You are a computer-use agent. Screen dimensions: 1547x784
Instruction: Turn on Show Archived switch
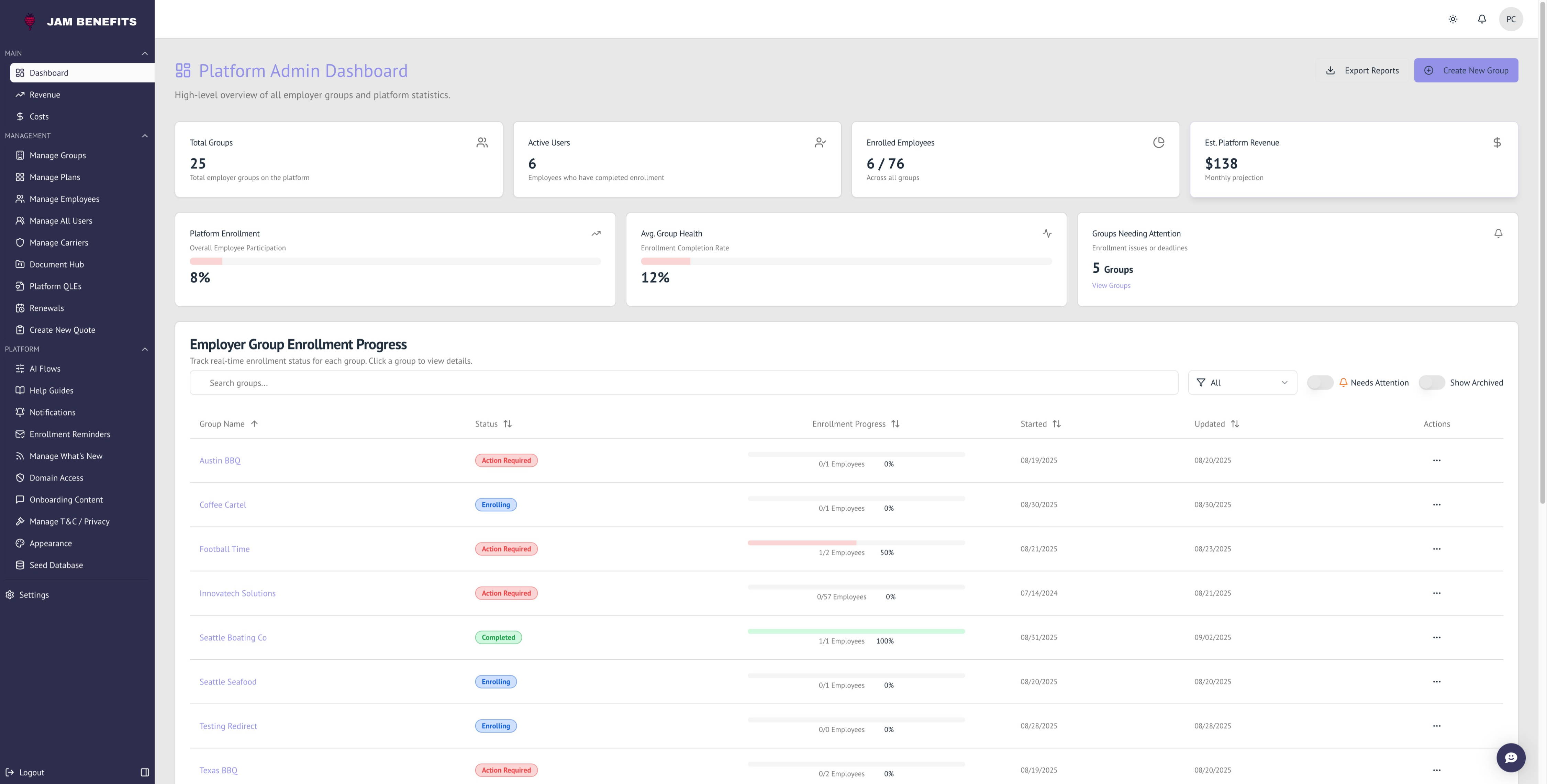pos(1432,383)
